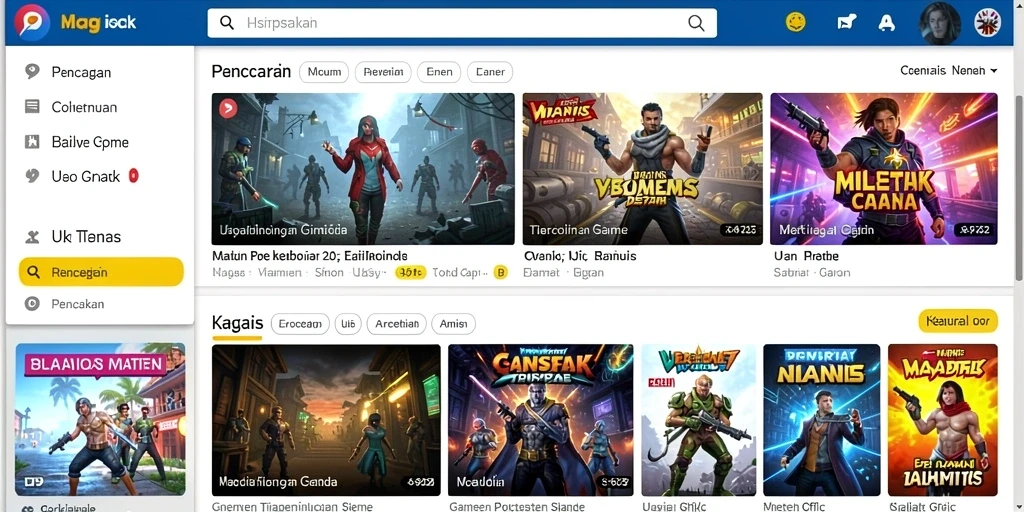Open the MILETAK CAANA game thumbnail
This screenshot has width=1024, height=512.
(x=884, y=168)
